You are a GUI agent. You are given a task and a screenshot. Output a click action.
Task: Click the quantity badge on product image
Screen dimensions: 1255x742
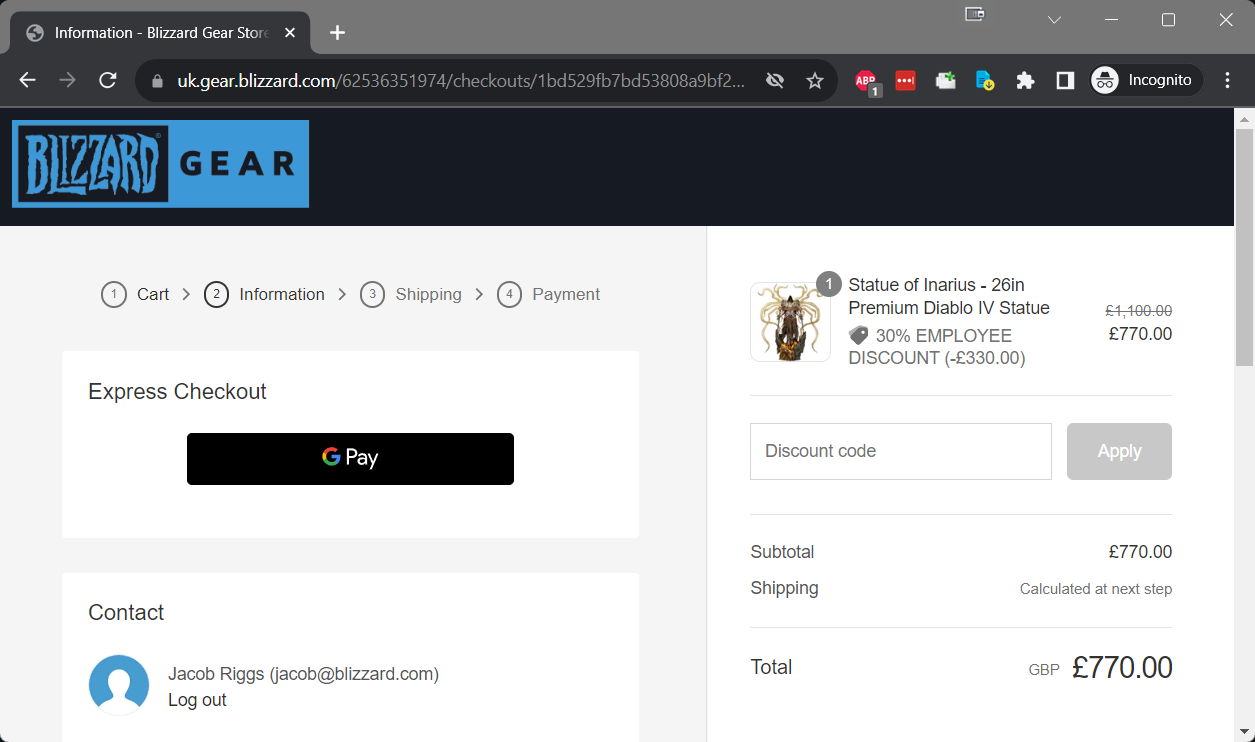pyautogui.click(x=829, y=284)
